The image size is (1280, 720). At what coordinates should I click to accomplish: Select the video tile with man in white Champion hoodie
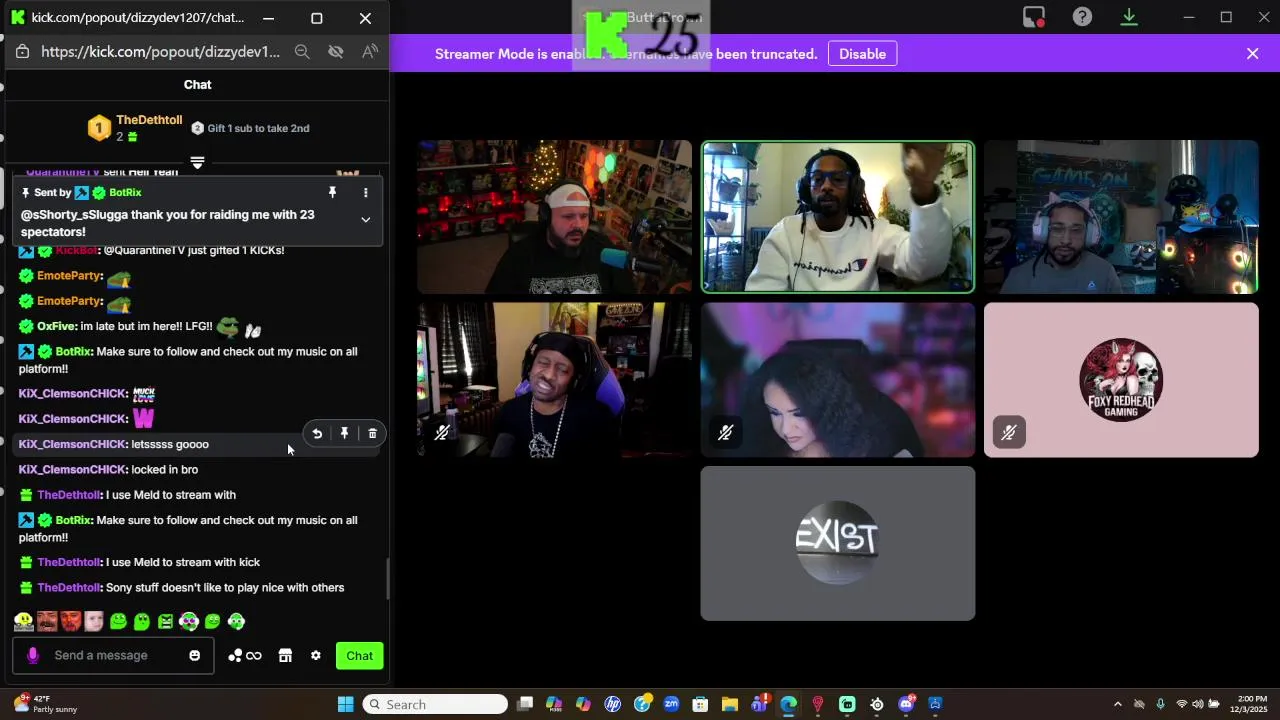coord(838,217)
